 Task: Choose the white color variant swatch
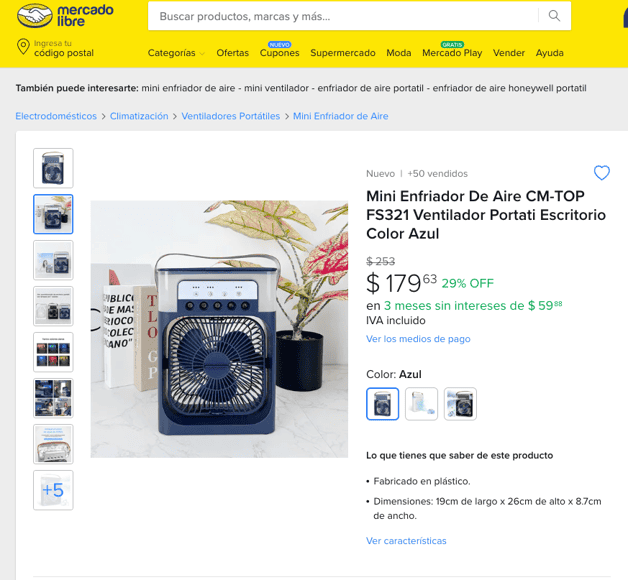pos(421,404)
